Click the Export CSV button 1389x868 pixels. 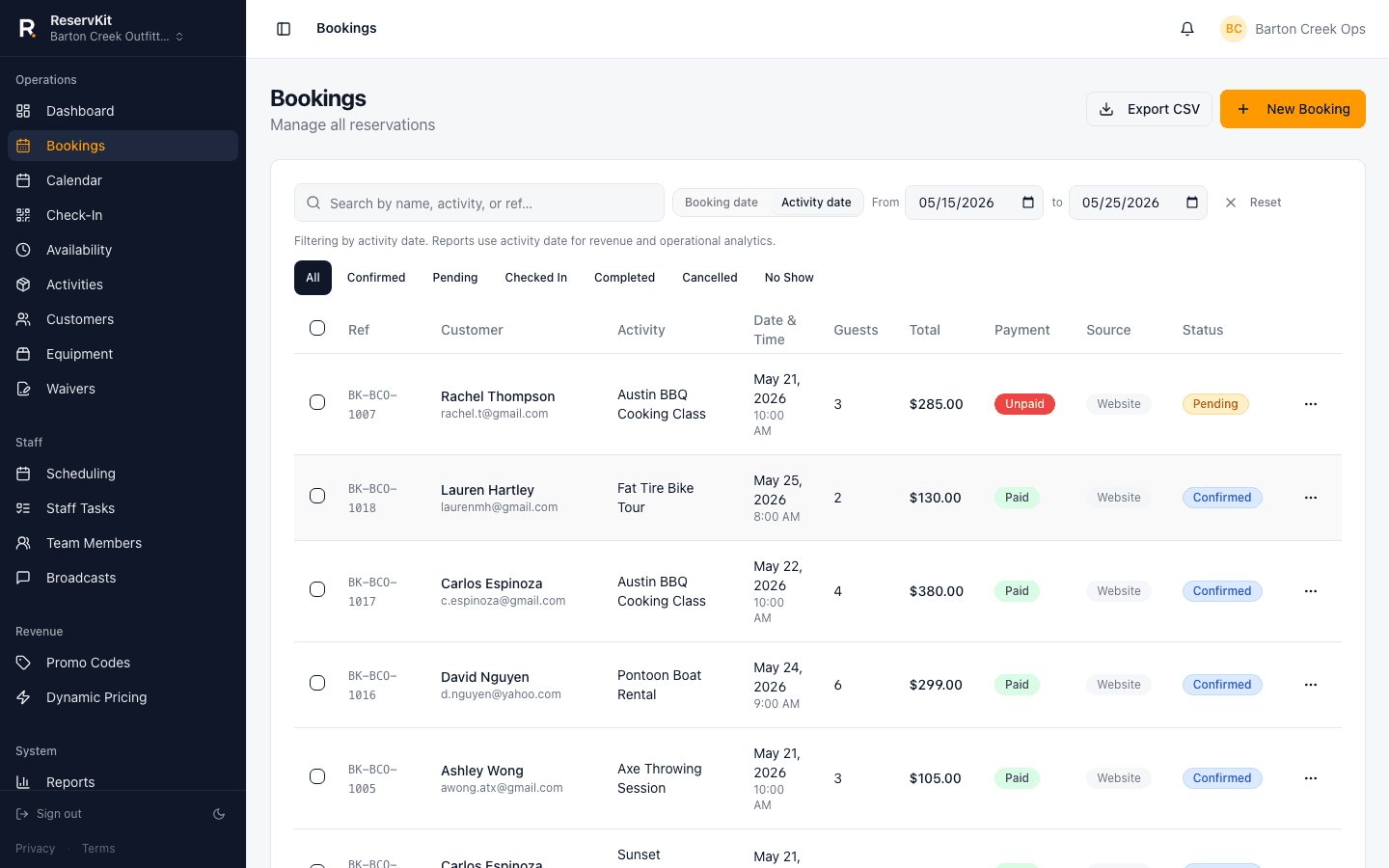(1149, 109)
